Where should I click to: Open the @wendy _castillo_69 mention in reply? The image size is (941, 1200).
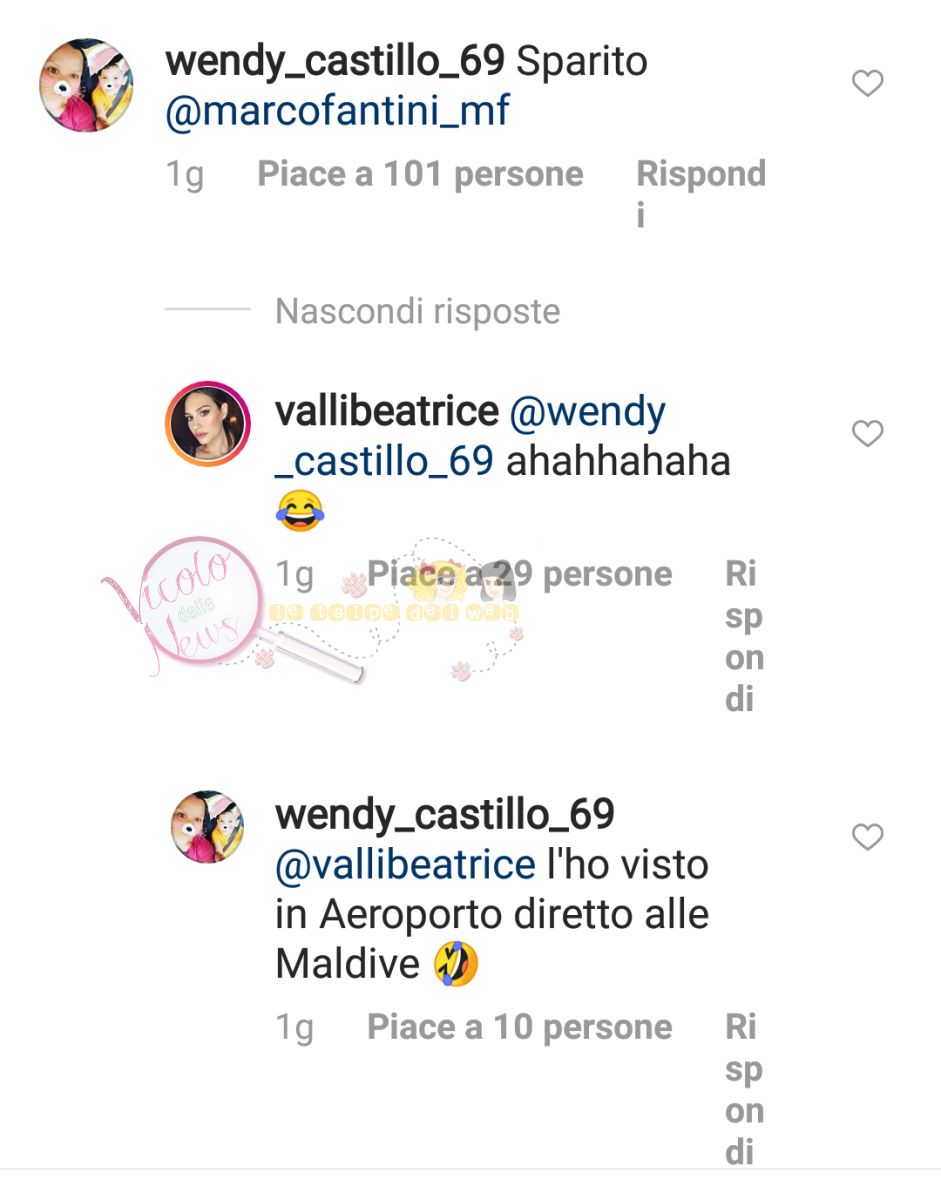coord(470,437)
